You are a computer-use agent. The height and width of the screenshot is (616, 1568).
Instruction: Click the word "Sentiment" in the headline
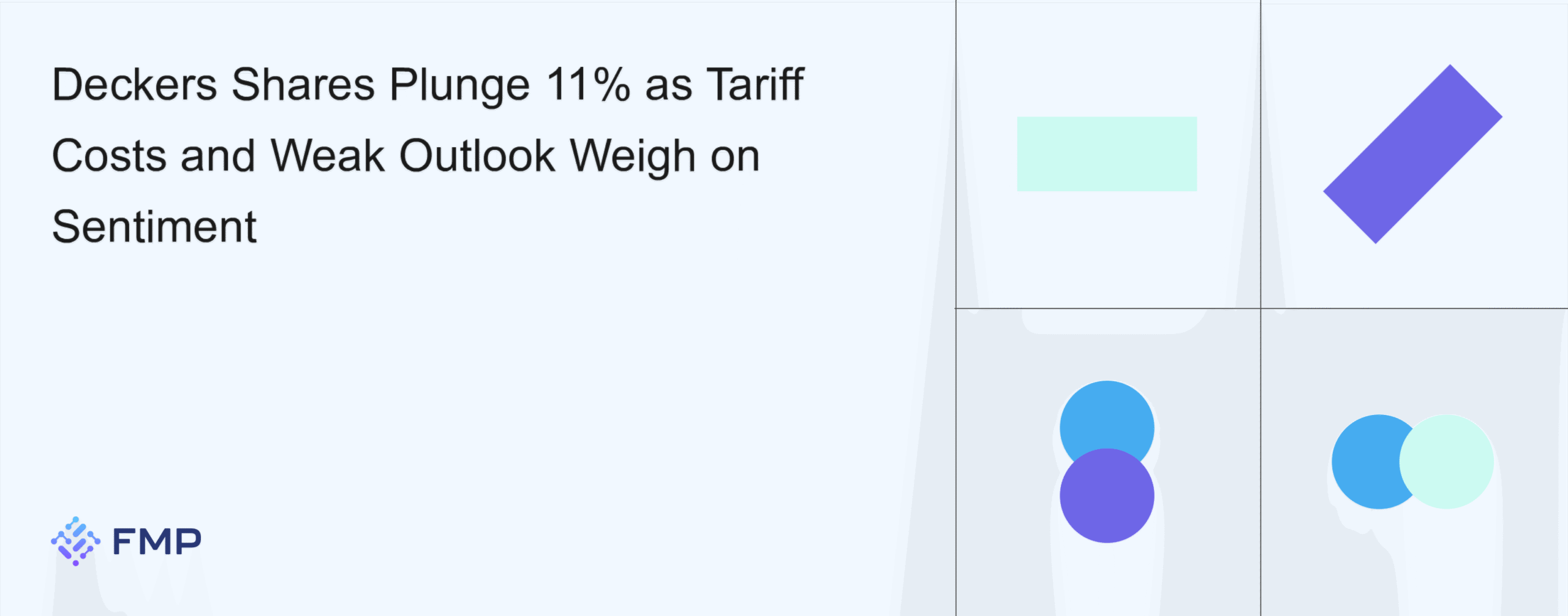point(154,227)
